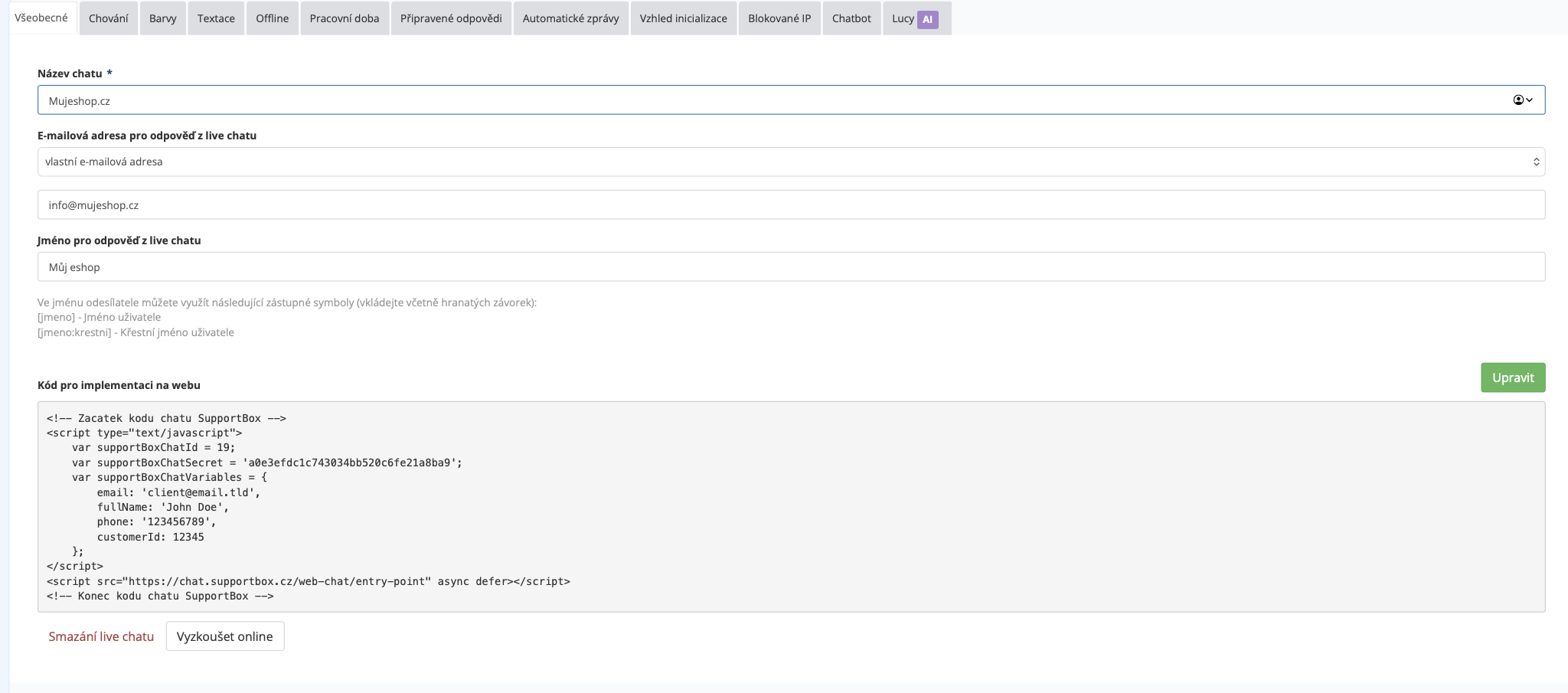Open the Blokované IP tab
Viewport: 1568px width, 693px height.
(x=779, y=18)
